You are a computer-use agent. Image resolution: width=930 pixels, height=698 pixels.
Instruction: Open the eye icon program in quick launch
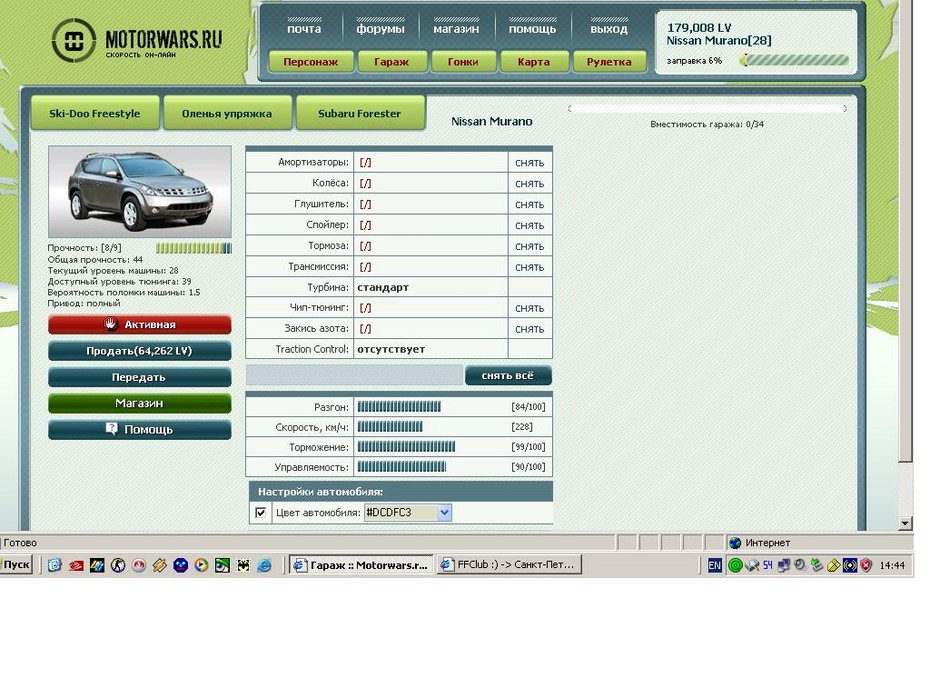(x=222, y=565)
